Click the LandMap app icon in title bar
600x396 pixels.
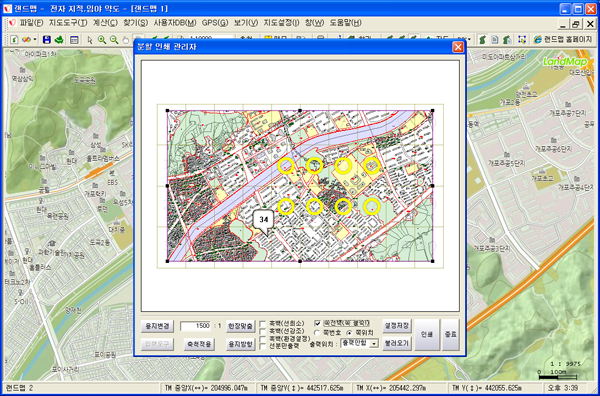point(8,8)
